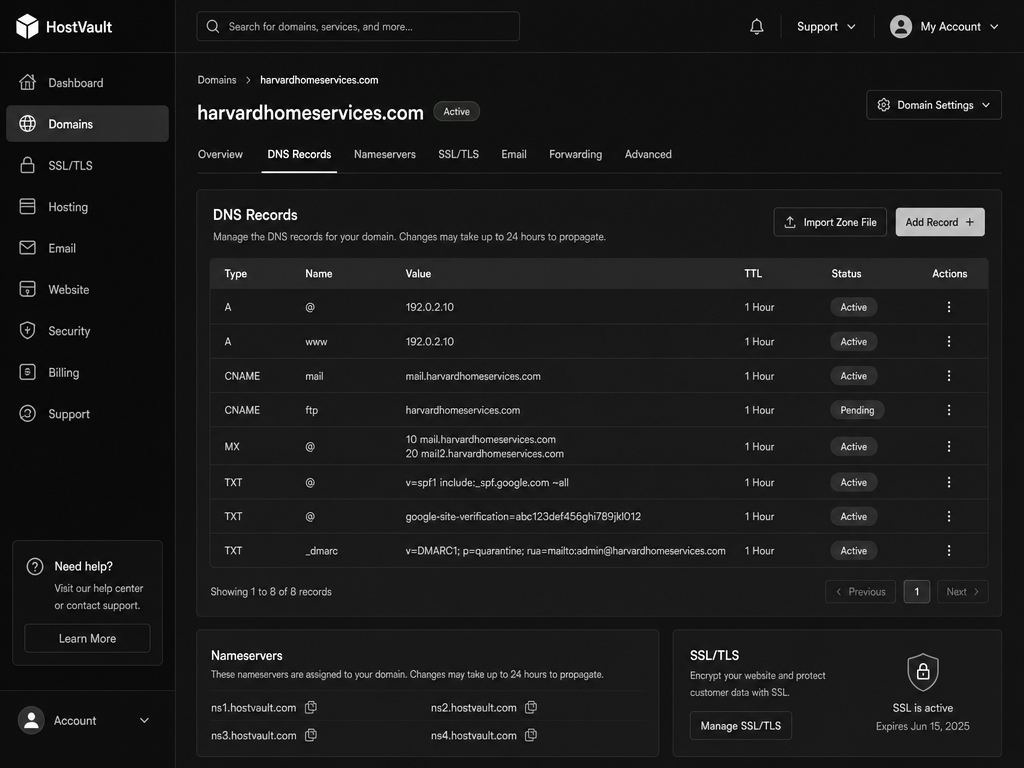
Task: Open the Domain Settings dropdown
Action: 934,105
